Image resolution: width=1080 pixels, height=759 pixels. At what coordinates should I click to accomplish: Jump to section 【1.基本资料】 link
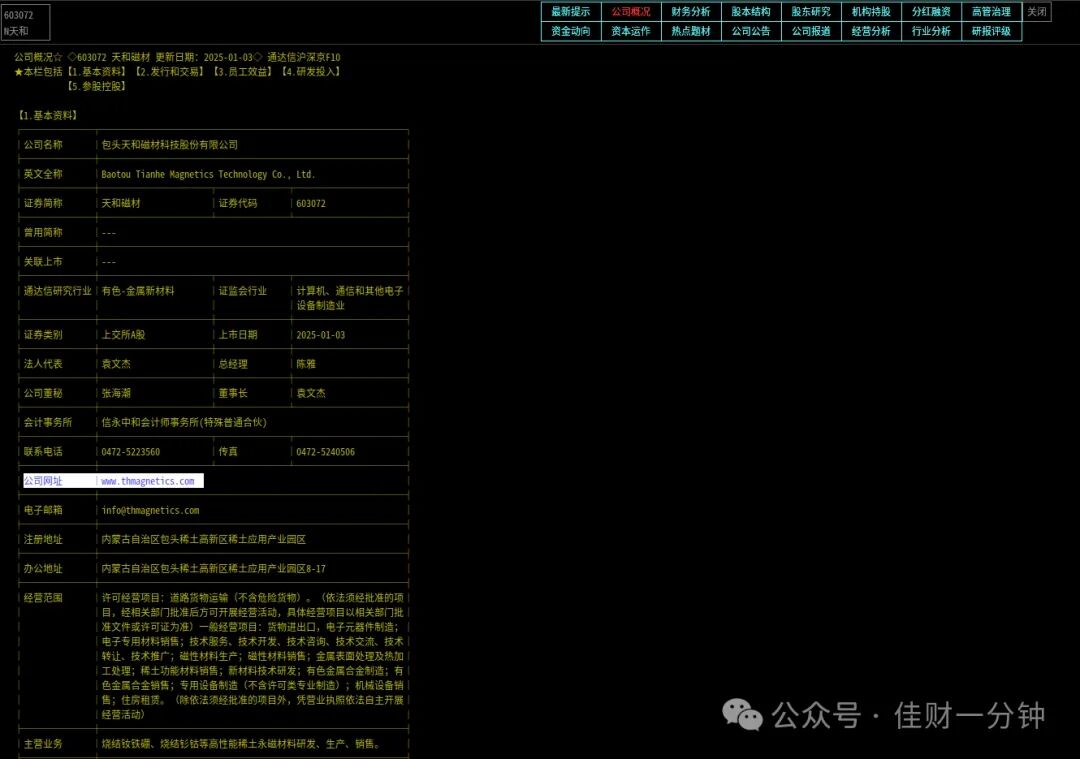pos(97,72)
